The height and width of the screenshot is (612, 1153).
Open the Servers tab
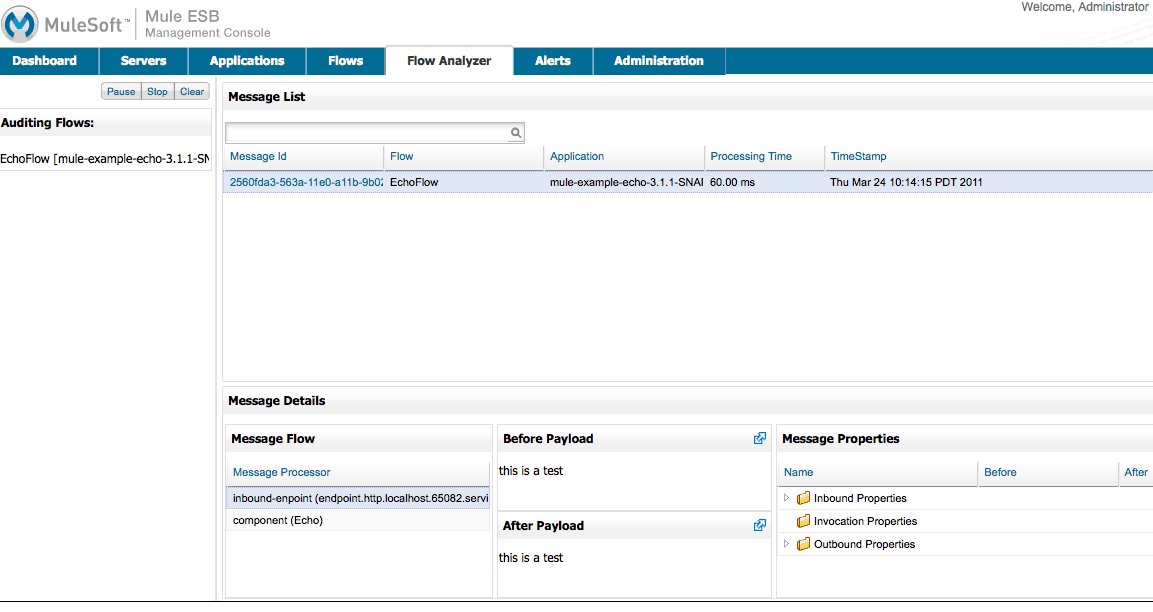click(143, 61)
